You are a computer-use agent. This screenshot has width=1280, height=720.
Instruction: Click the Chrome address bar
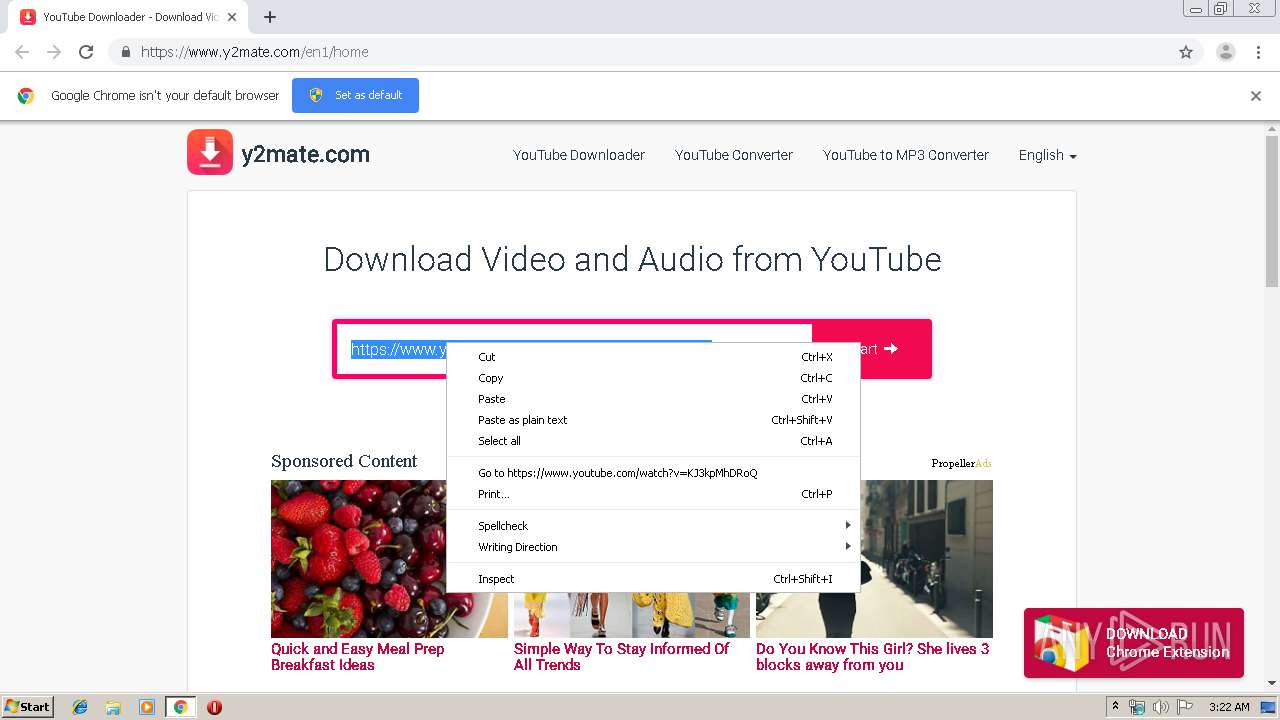pyautogui.click(x=640, y=52)
